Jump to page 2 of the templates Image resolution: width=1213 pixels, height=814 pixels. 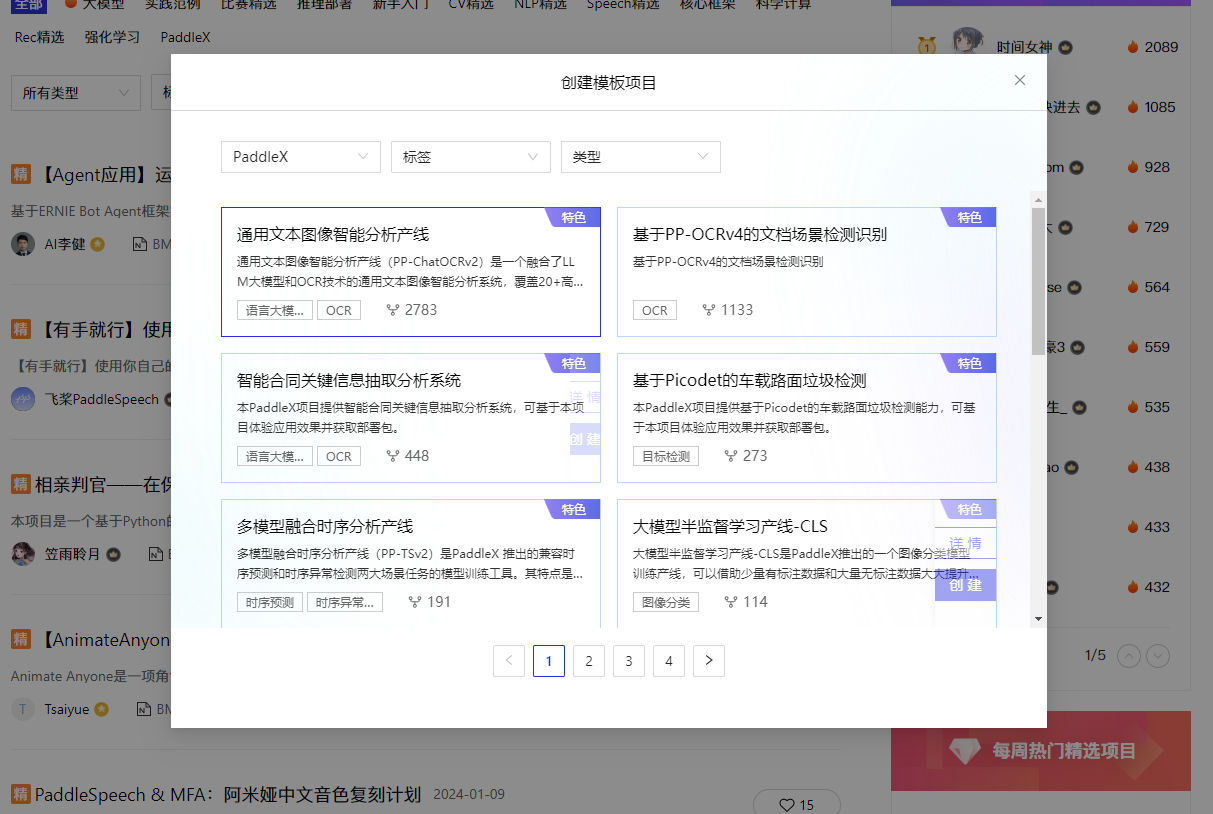[589, 660]
